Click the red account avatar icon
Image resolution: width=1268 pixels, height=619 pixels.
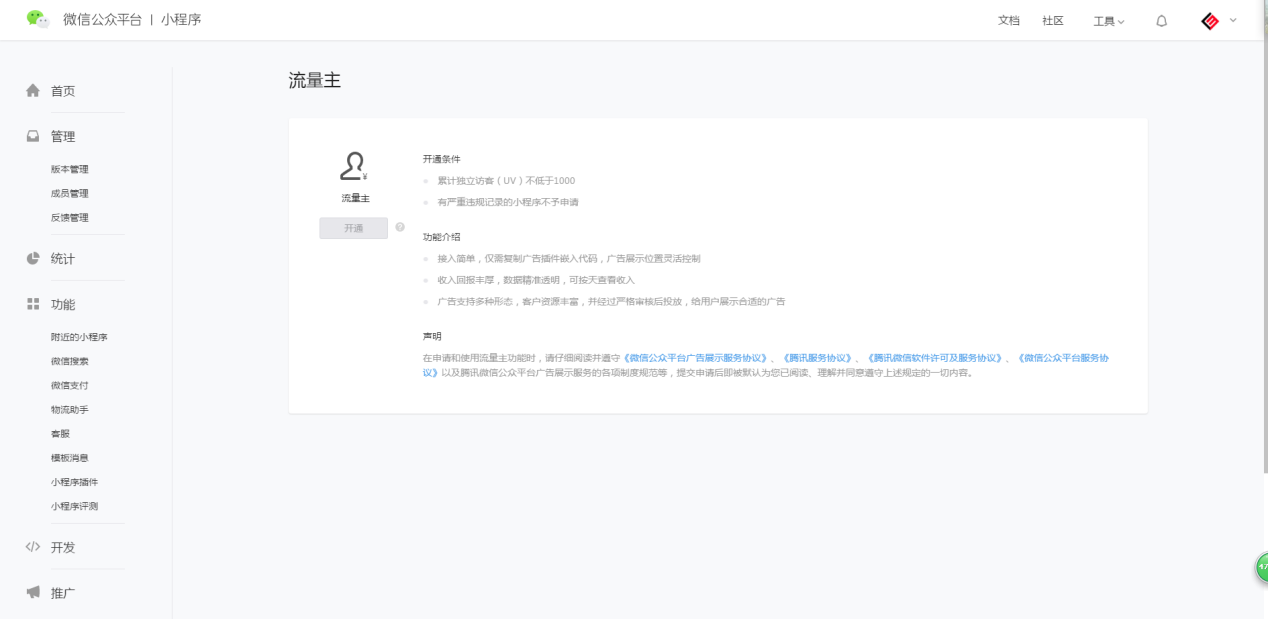(x=1210, y=21)
